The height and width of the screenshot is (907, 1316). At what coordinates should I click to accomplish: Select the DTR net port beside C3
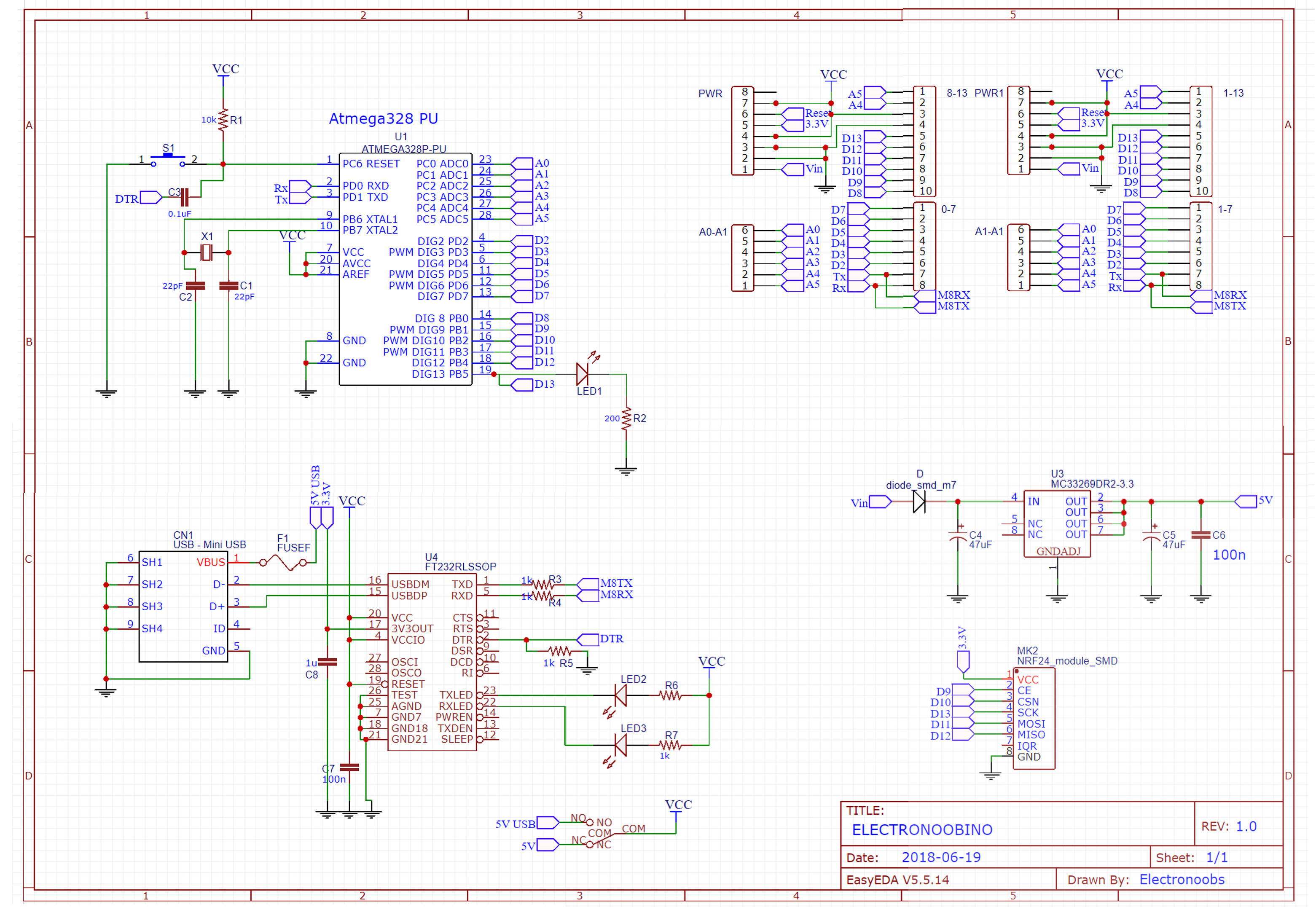pos(151,197)
